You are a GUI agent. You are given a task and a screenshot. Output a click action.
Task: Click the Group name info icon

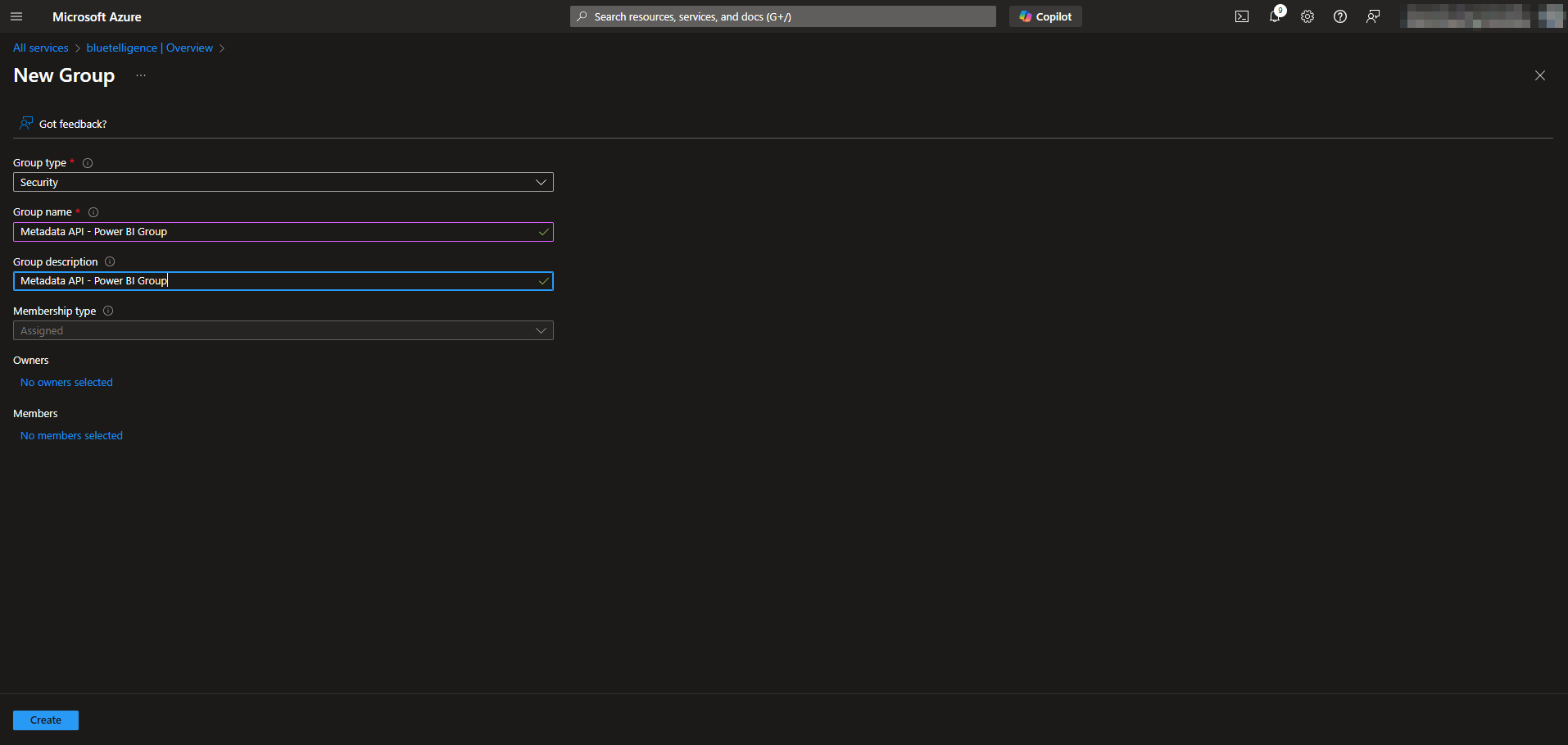point(93,212)
